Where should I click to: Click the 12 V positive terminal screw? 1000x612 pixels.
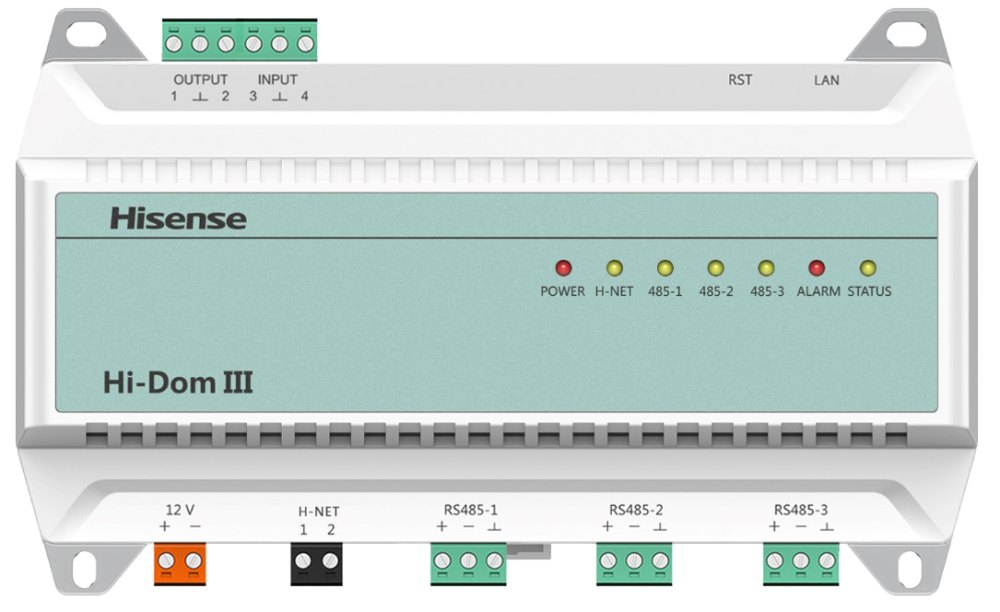(x=166, y=561)
